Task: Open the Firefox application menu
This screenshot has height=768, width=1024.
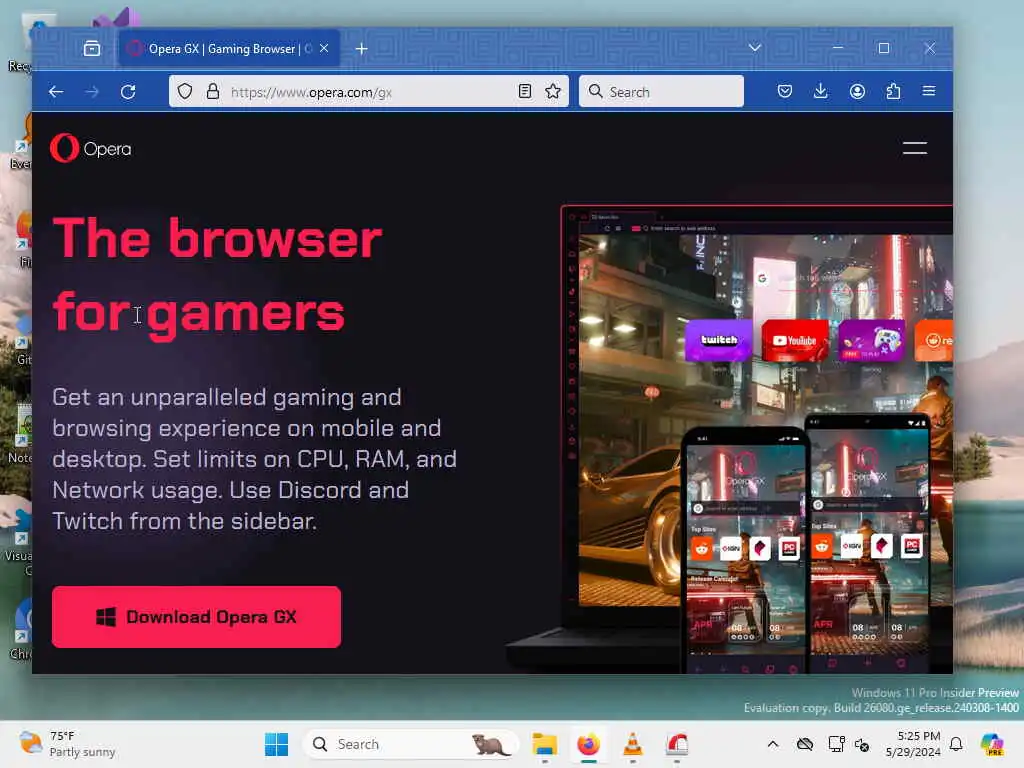Action: pos(929,91)
